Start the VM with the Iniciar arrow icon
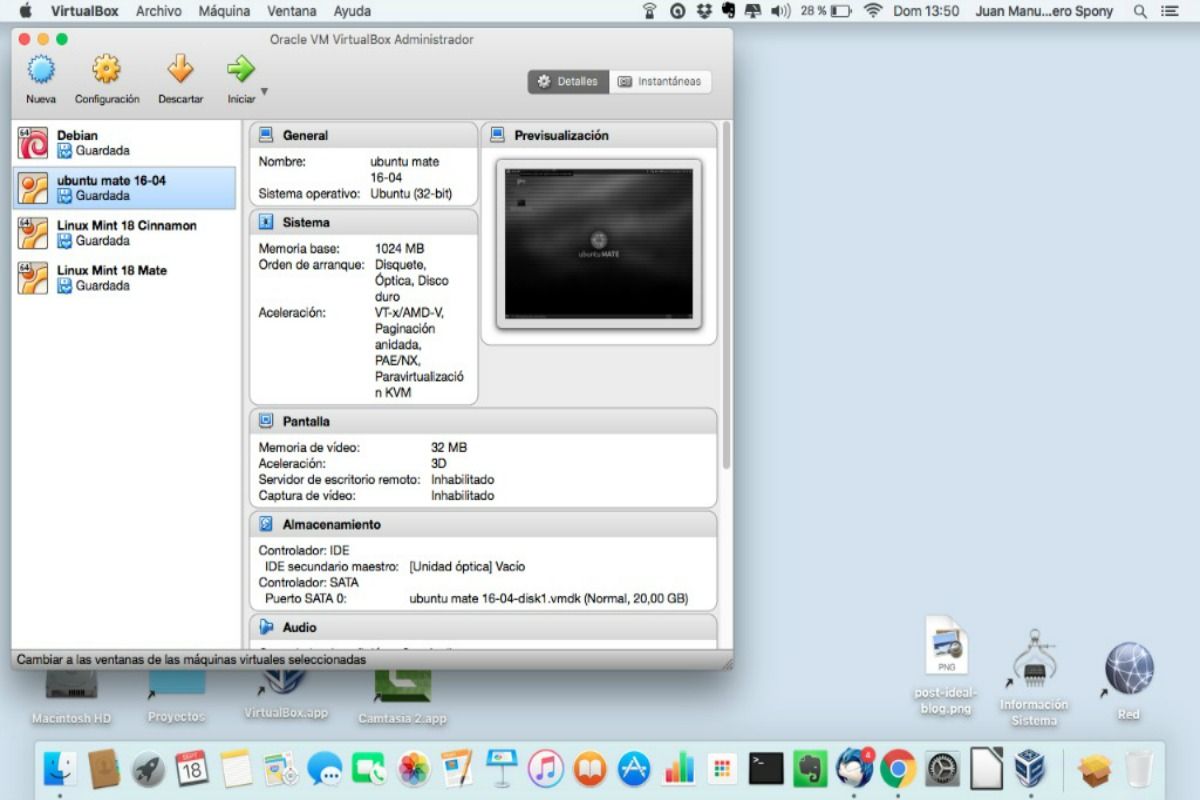This screenshot has width=1200, height=800. pyautogui.click(x=239, y=72)
